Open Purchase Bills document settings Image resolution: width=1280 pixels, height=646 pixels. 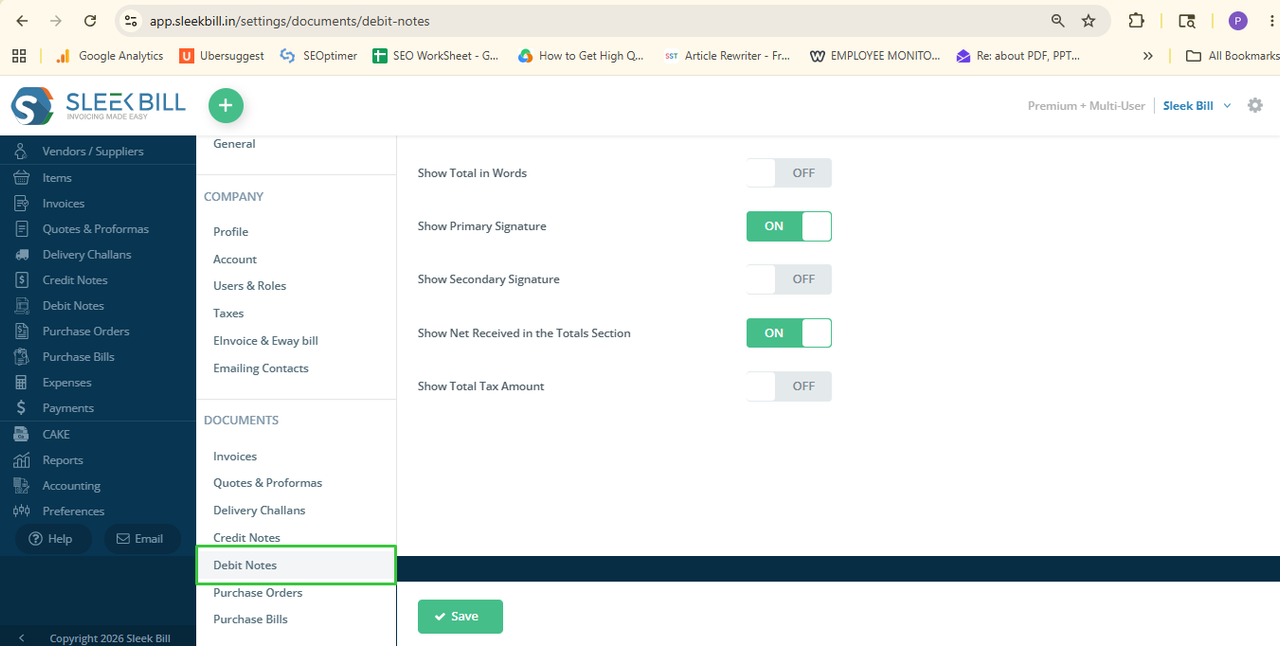click(x=251, y=619)
